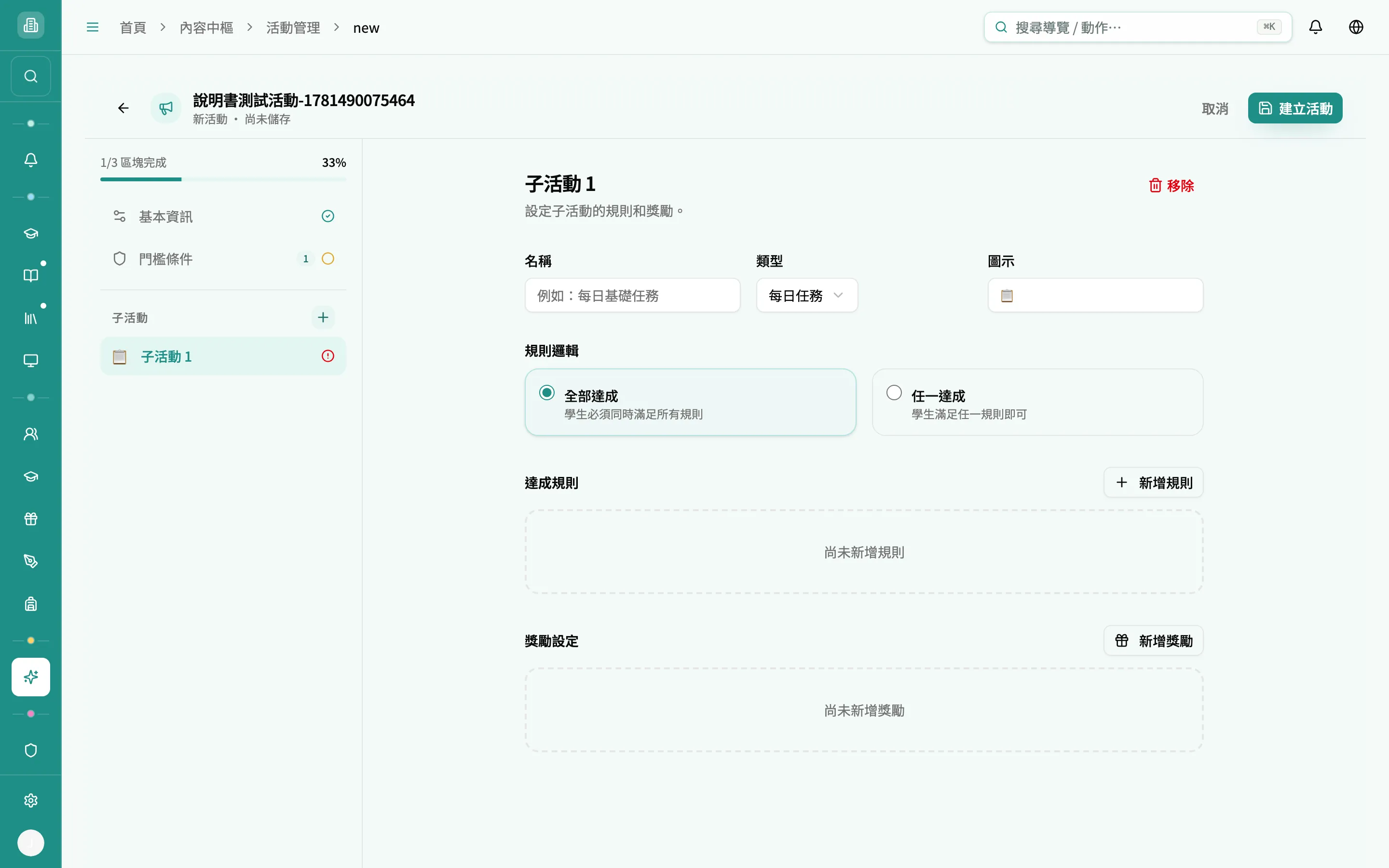Click the user avatar at sidebar bottom

pos(30,843)
